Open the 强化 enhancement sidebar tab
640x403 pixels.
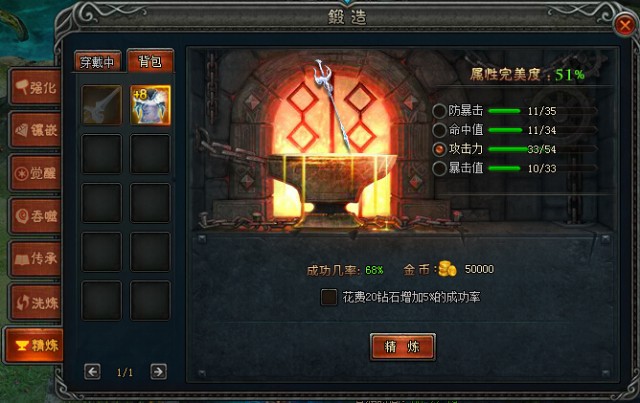(36, 87)
